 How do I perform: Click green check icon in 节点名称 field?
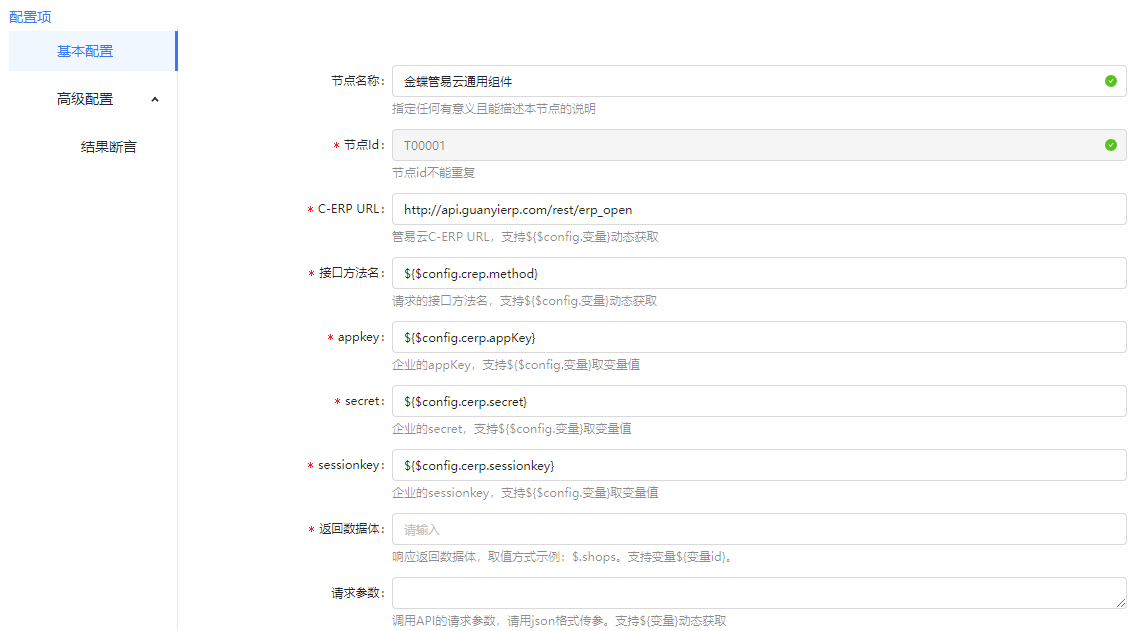click(x=1110, y=81)
